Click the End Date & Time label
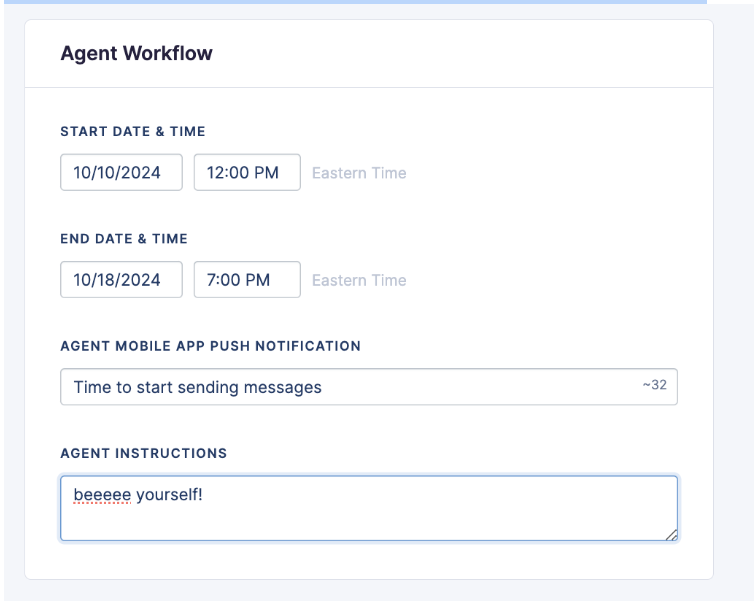Image resolution: width=756 pixels, height=606 pixels. pyautogui.click(x=124, y=239)
